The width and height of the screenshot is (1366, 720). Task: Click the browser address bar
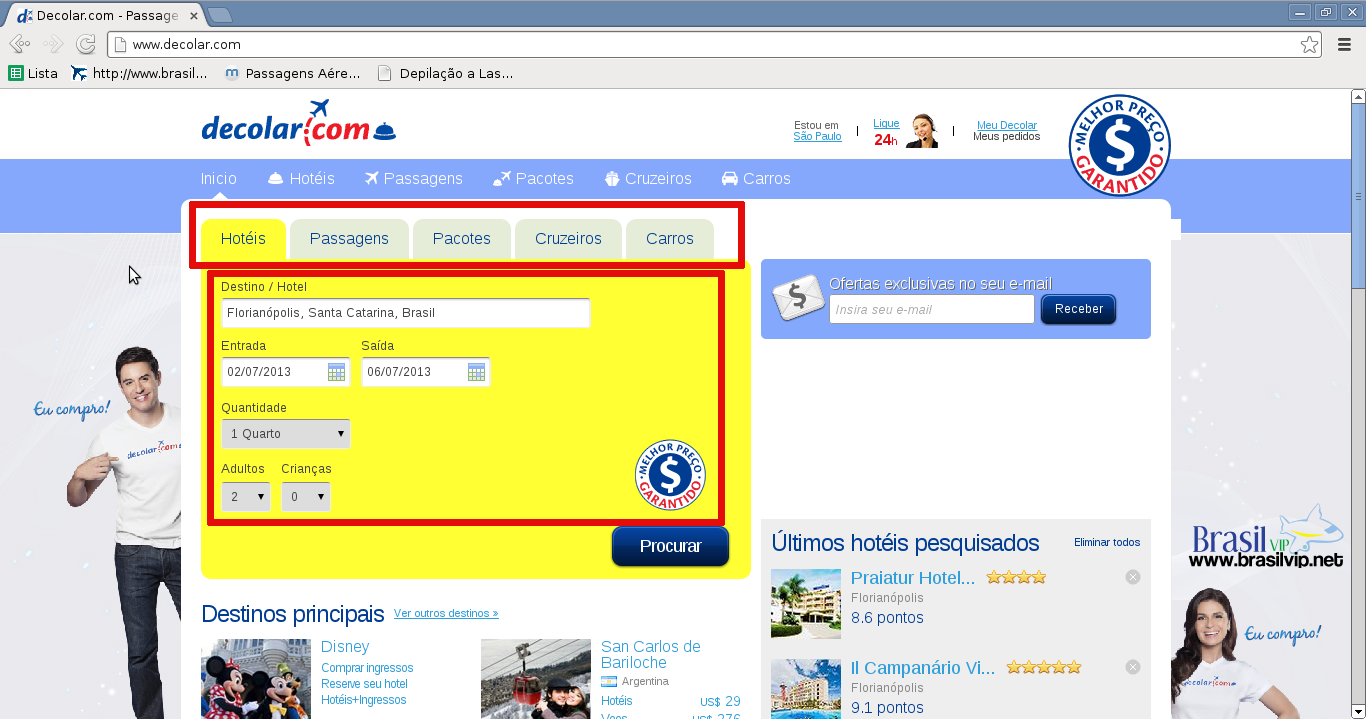coord(715,44)
